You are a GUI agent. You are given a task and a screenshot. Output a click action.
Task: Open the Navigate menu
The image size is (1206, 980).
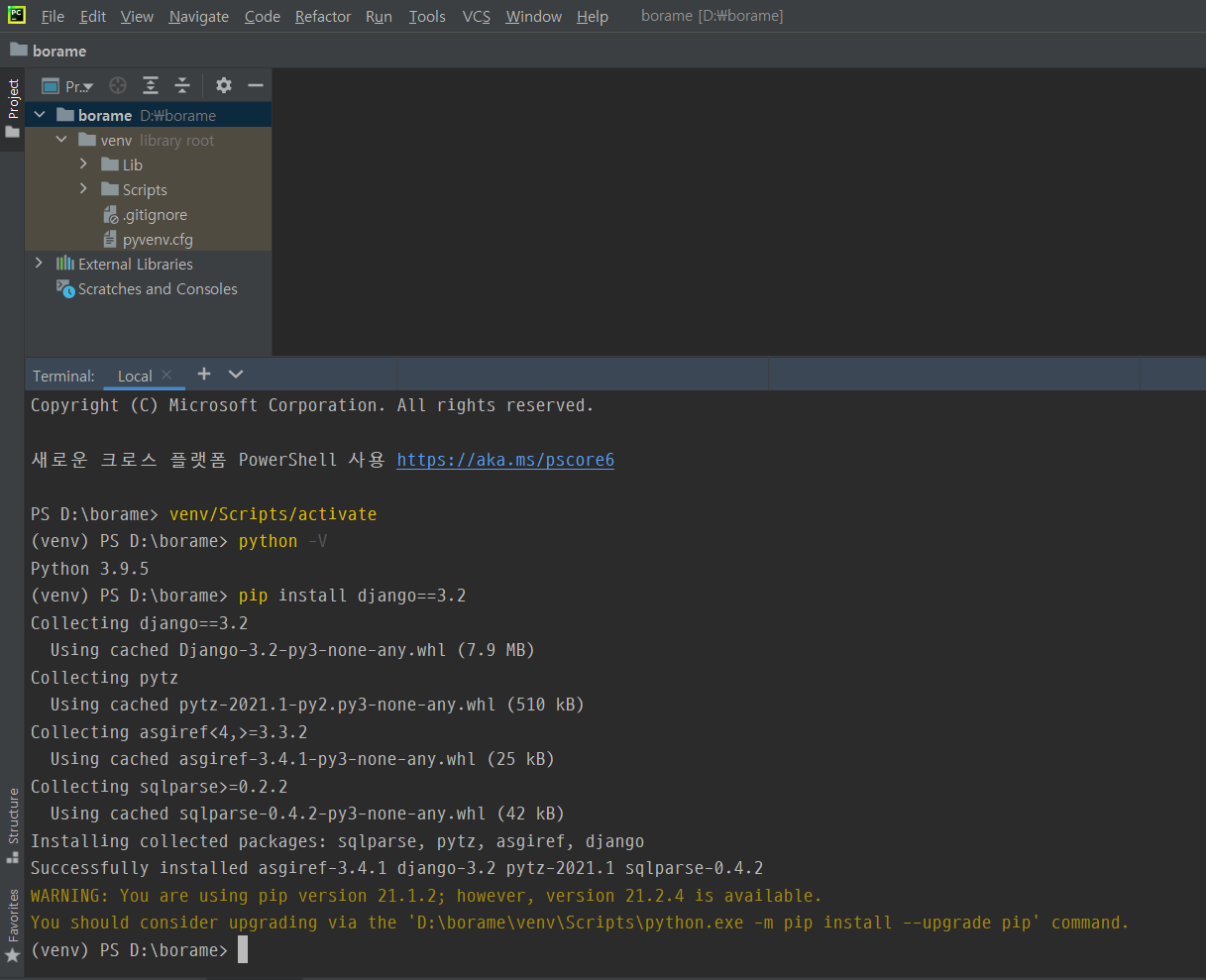[198, 17]
